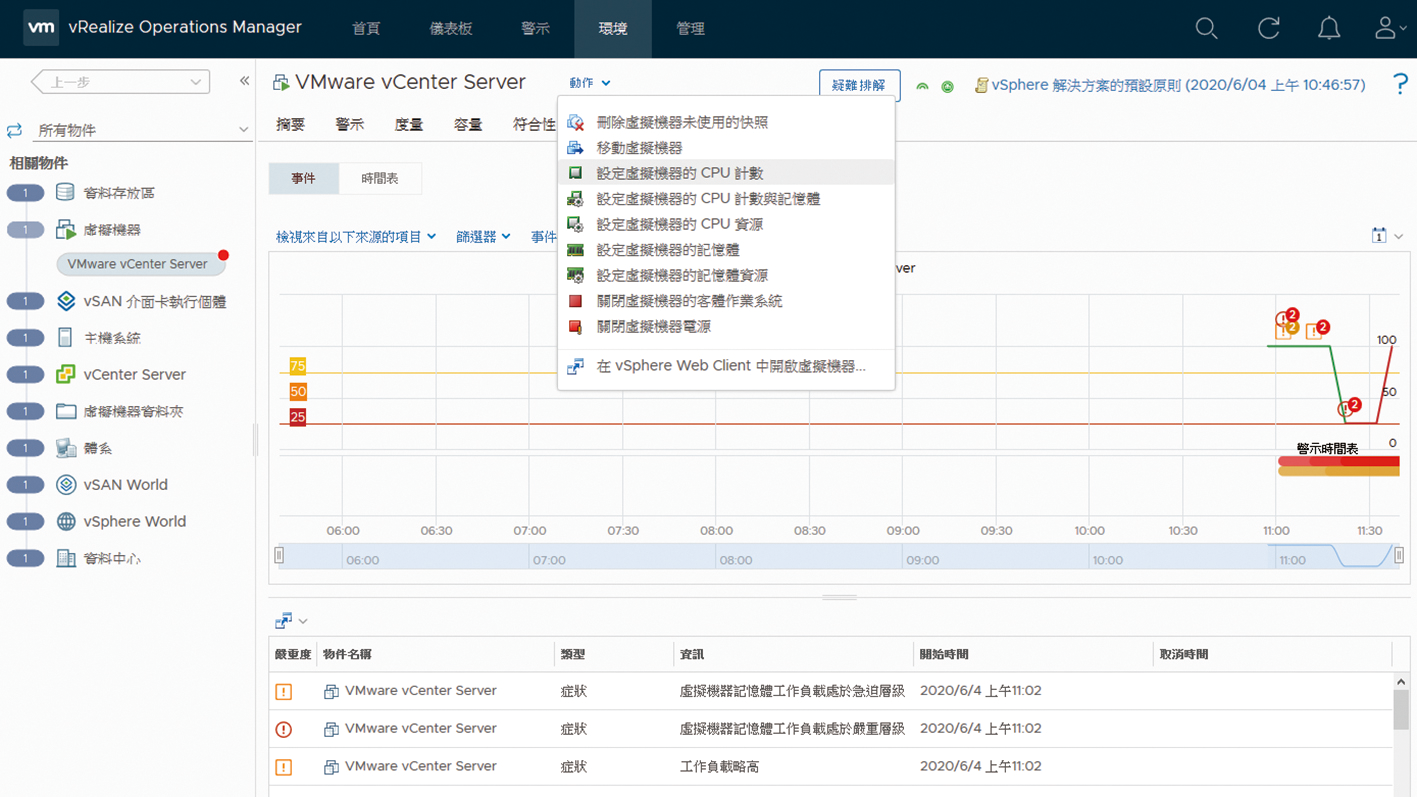
Task: Click the policy icon before vSphere 解決方案
Action: click(x=982, y=86)
